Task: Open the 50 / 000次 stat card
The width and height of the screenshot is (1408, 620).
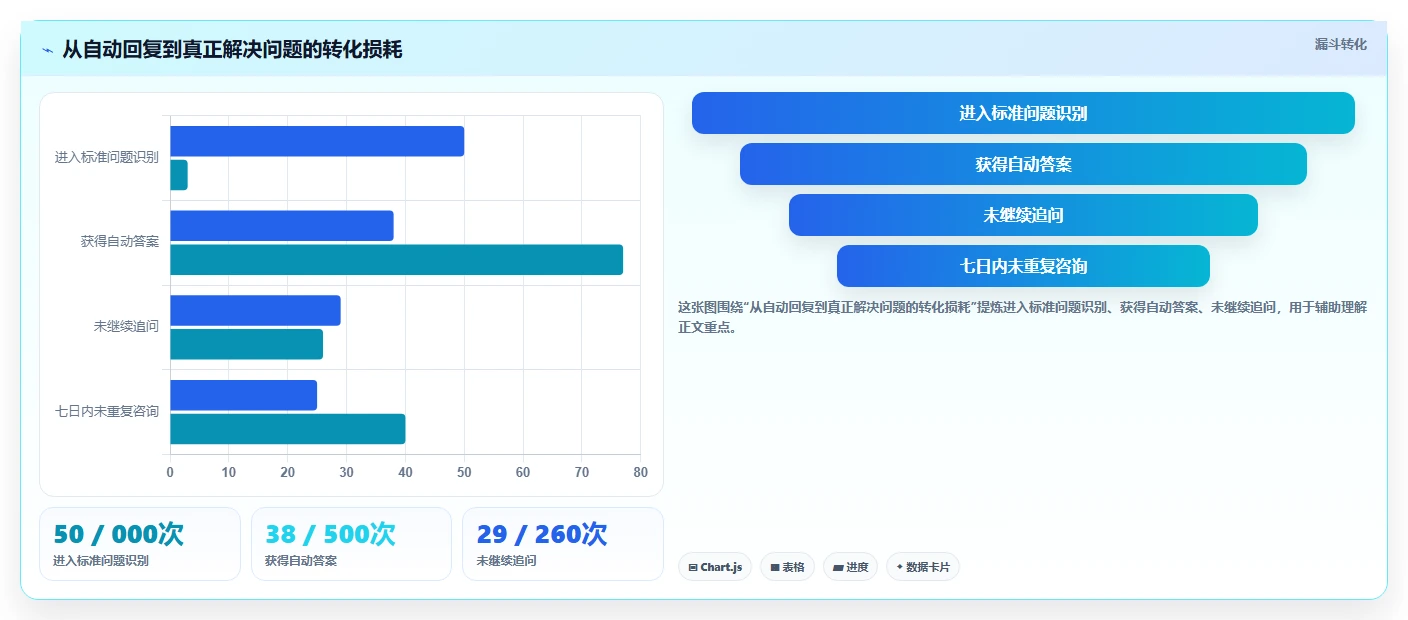Action: [140, 544]
